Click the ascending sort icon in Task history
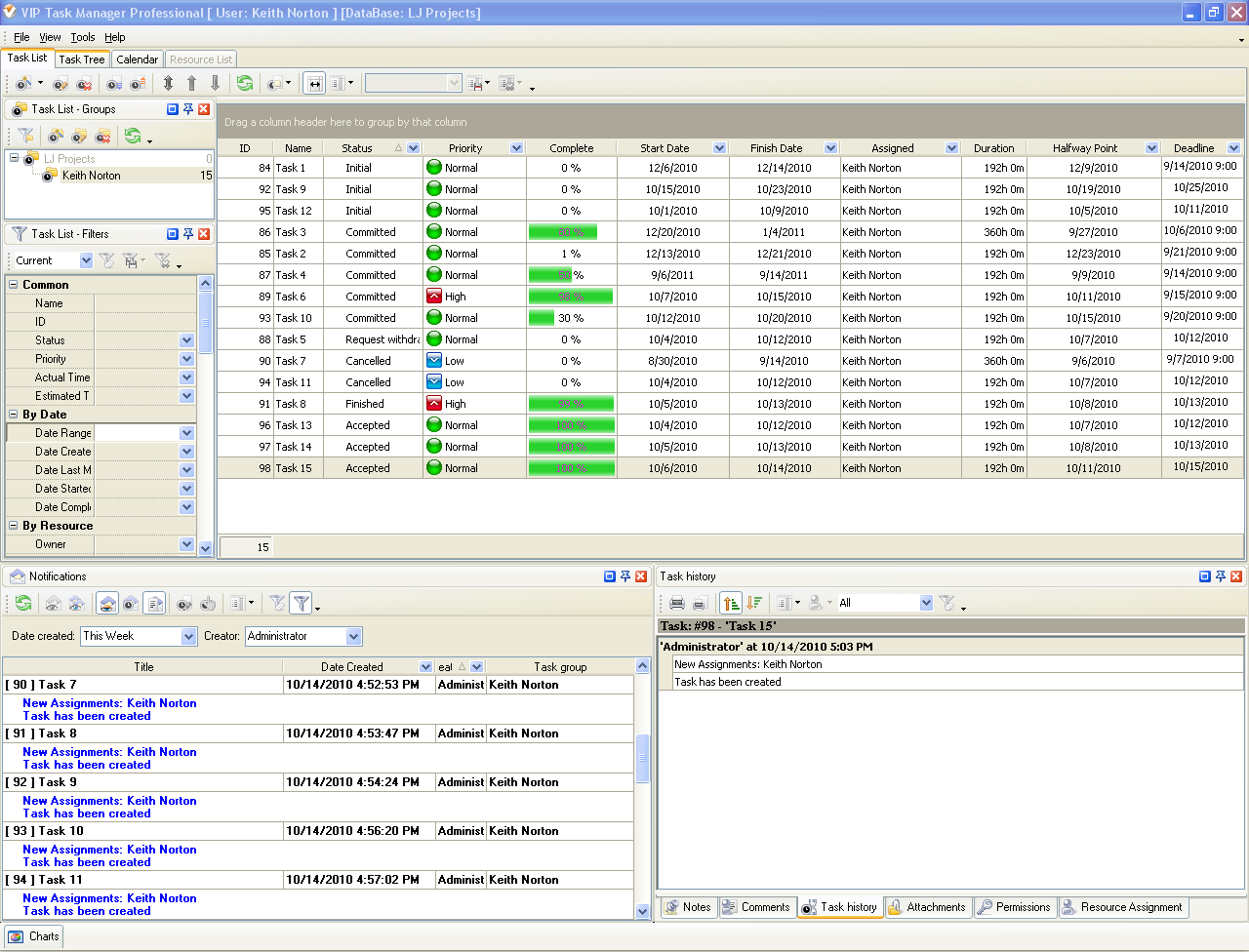 coord(730,604)
